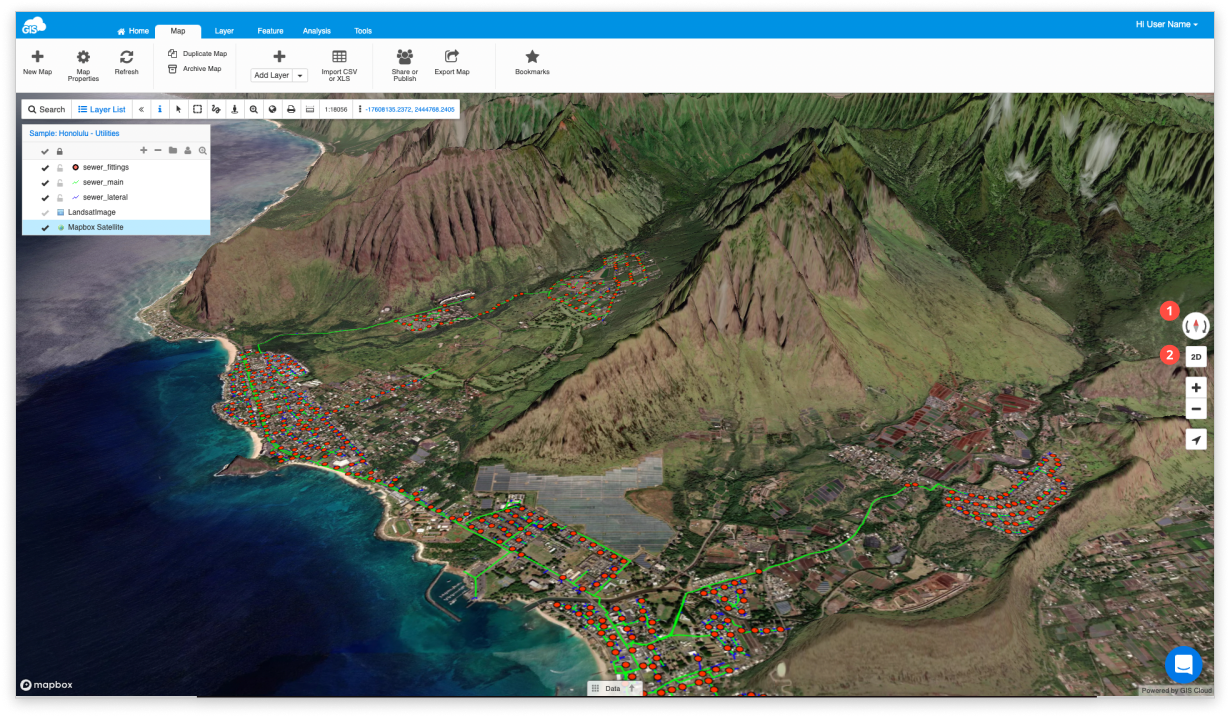Image resolution: width=1230 pixels, height=718 pixels.
Task: Switch to the Analysis tab
Action: point(317,31)
